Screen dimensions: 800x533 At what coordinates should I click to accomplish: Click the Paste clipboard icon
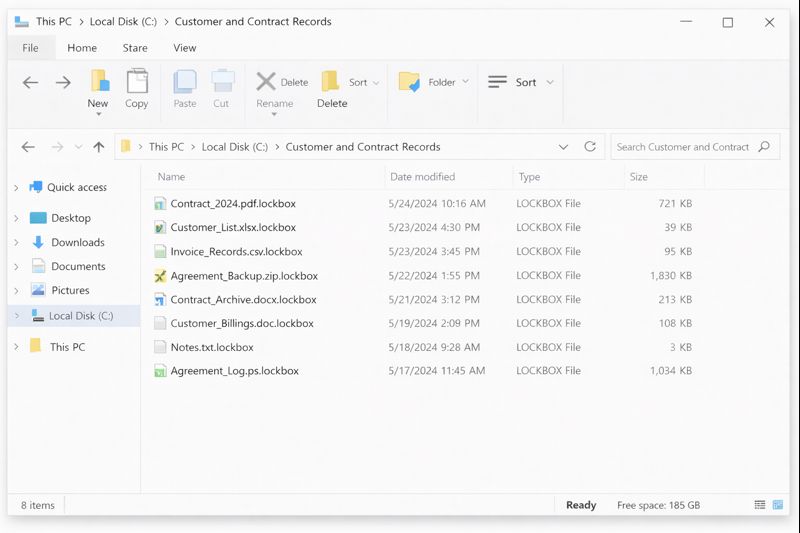click(185, 82)
